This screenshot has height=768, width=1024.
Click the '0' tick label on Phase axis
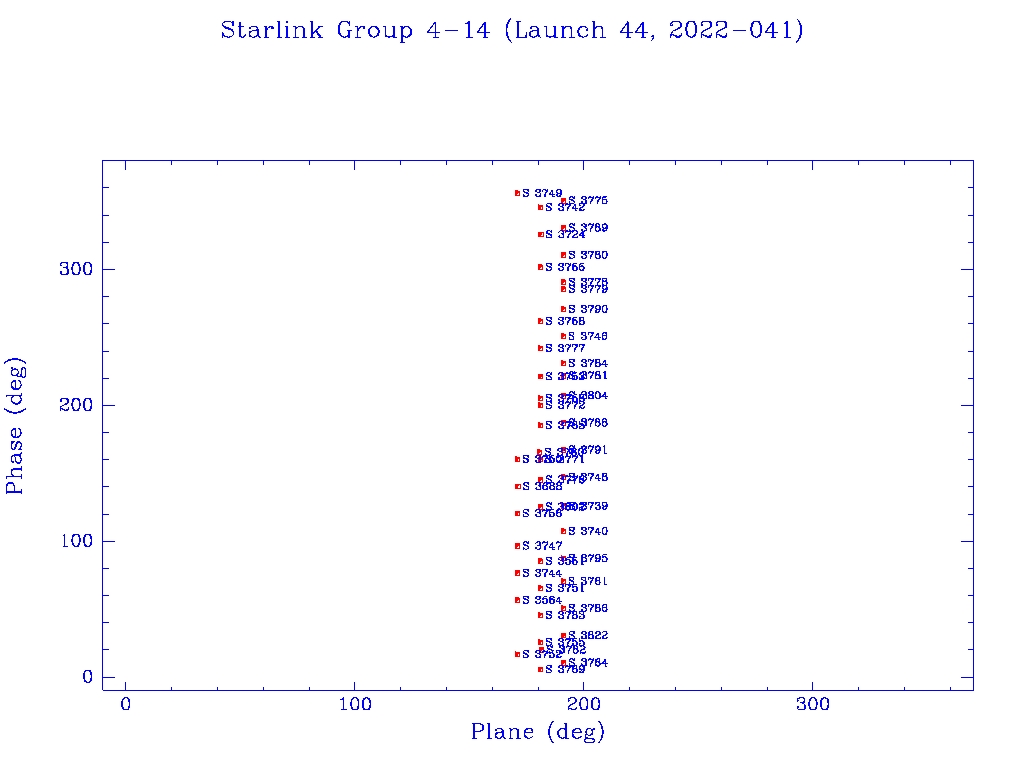(88, 677)
